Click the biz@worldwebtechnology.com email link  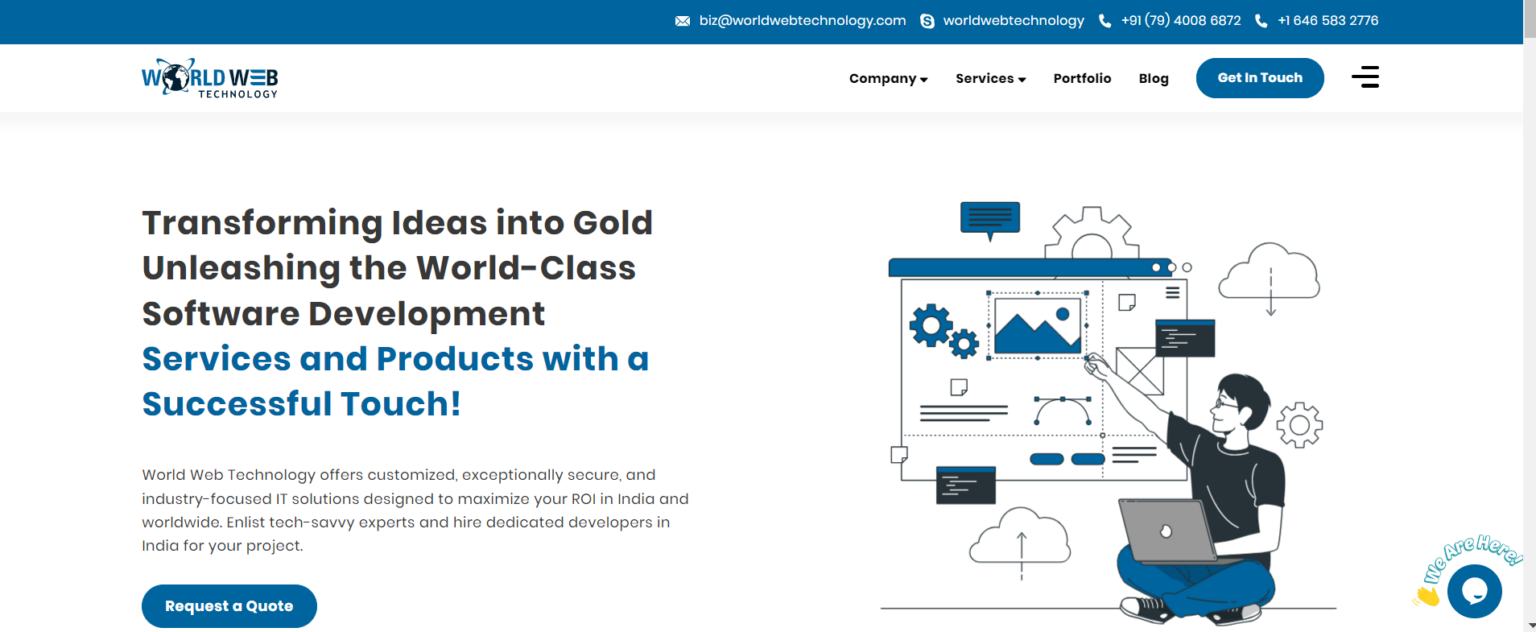tap(802, 20)
